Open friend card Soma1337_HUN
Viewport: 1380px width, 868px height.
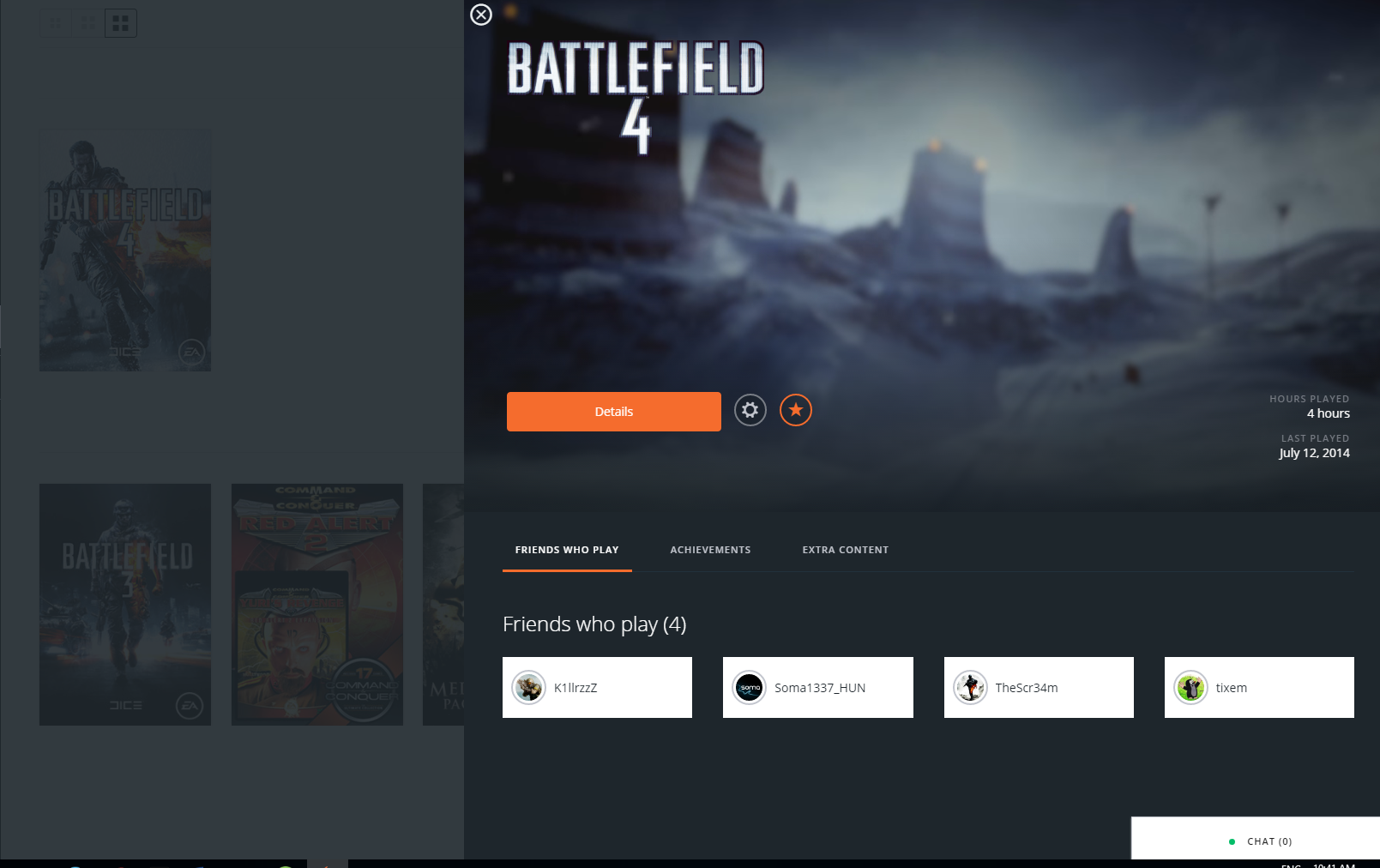click(x=818, y=688)
